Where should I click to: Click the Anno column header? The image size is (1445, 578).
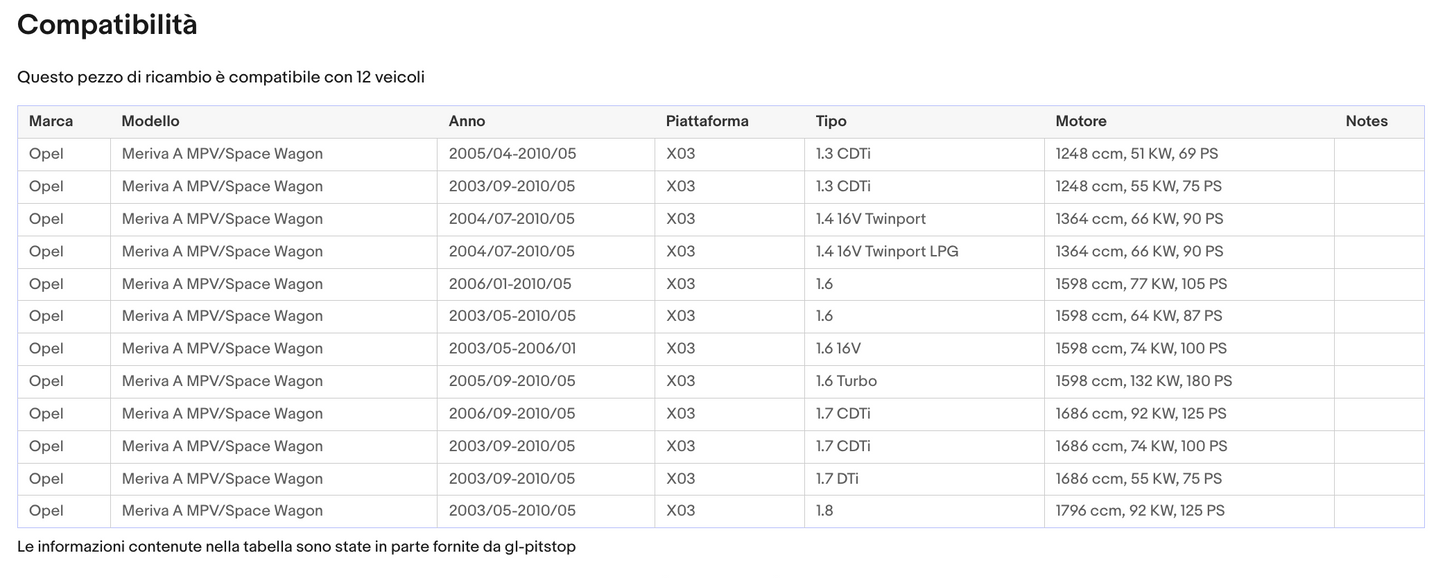[x=467, y=121]
